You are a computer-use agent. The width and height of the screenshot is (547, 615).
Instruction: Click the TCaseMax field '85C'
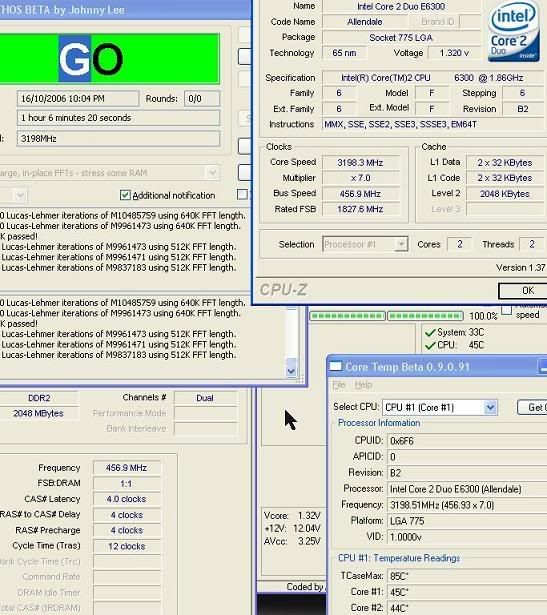point(467,576)
